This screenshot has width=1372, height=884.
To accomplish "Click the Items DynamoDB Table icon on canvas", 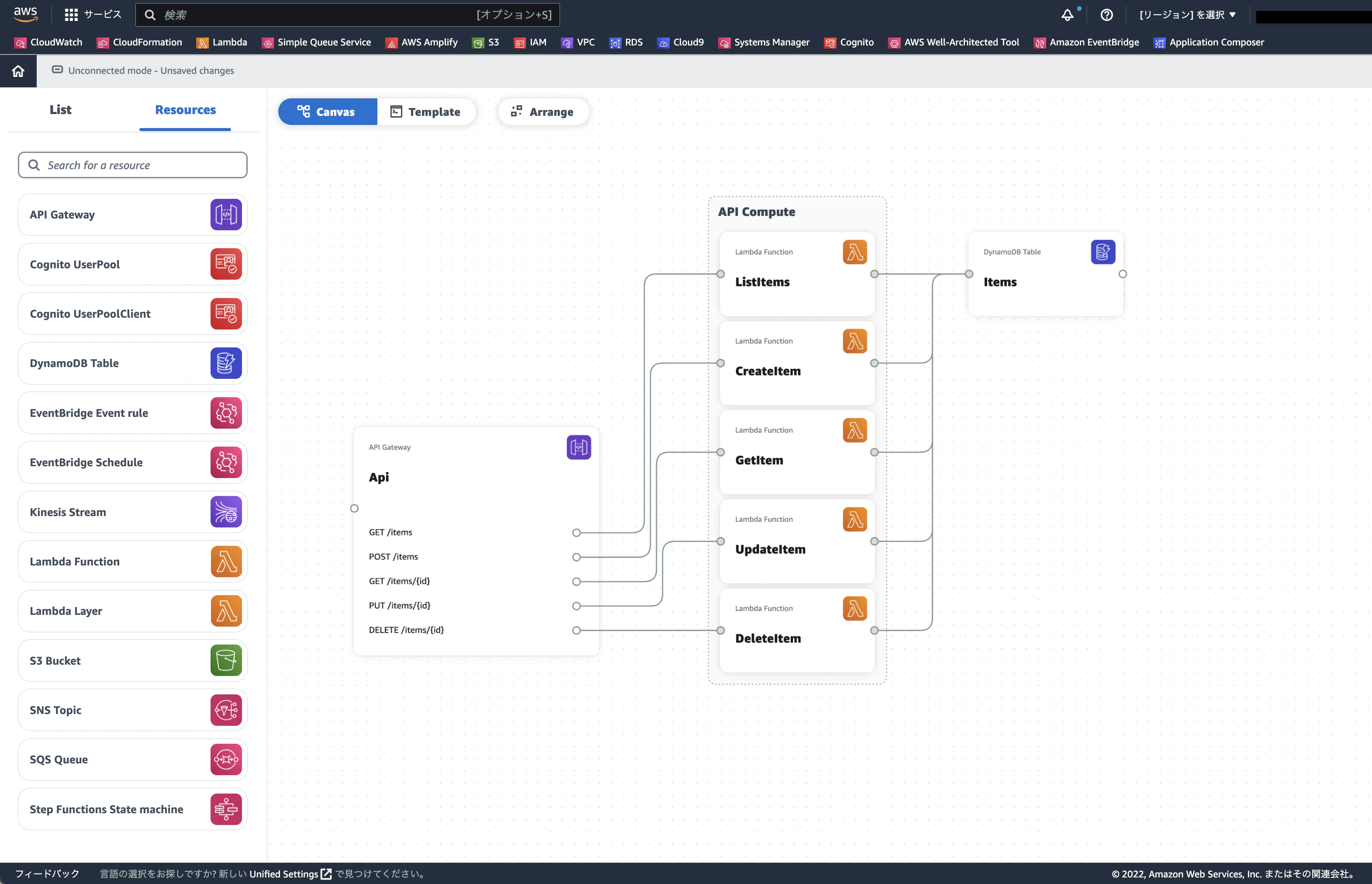I will click(x=1103, y=252).
